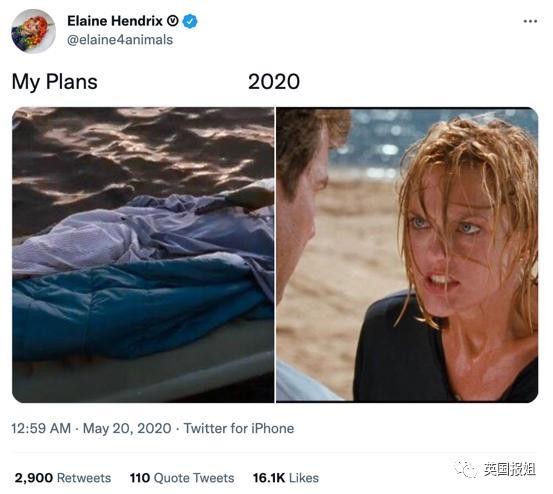Open Elaine Hendrix's profile avatar
This screenshot has width=553, height=494.
click(34, 31)
